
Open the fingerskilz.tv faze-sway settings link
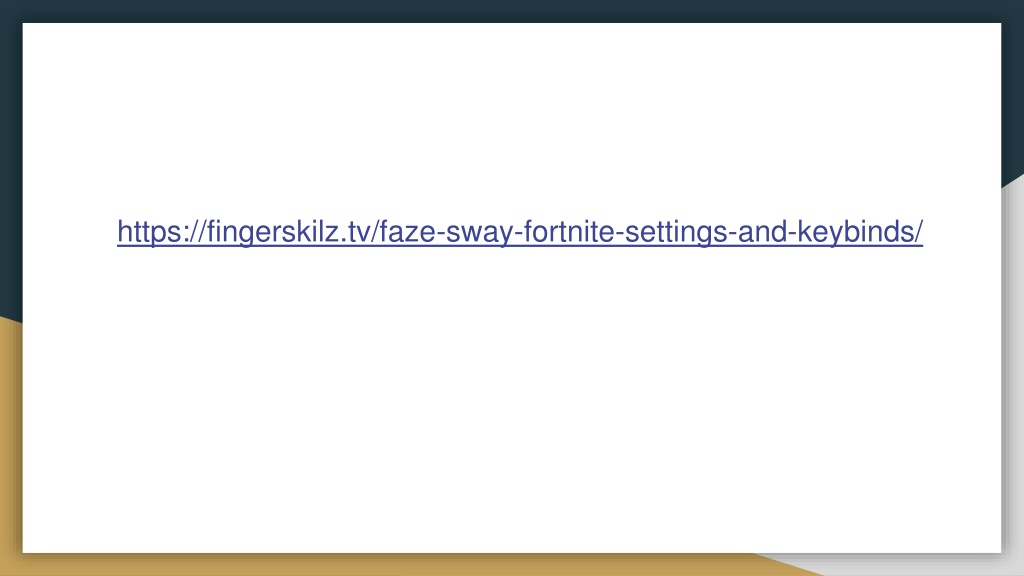pyautogui.click(x=520, y=232)
